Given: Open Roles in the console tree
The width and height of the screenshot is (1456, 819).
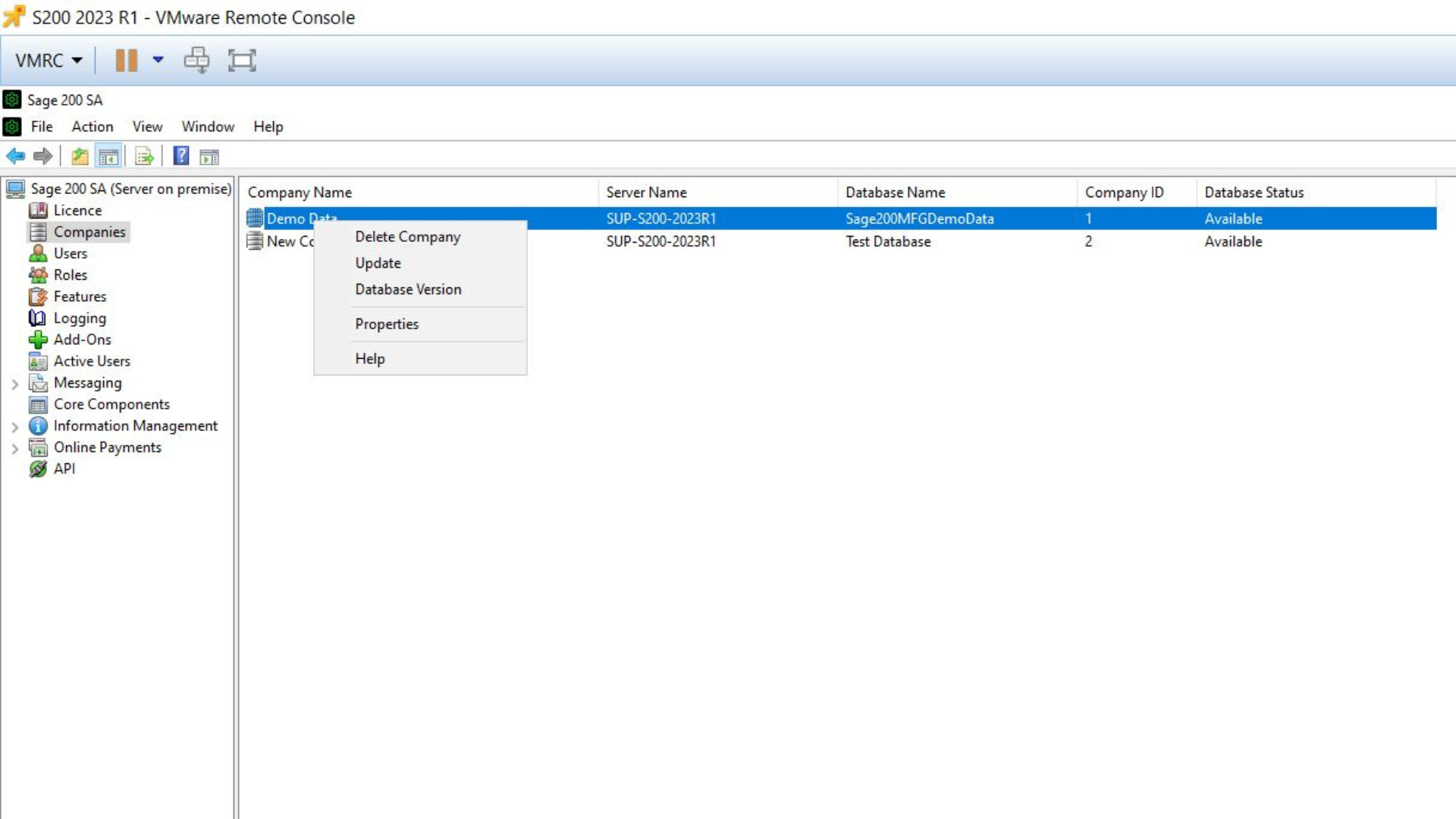Looking at the screenshot, I should point(71,275).
